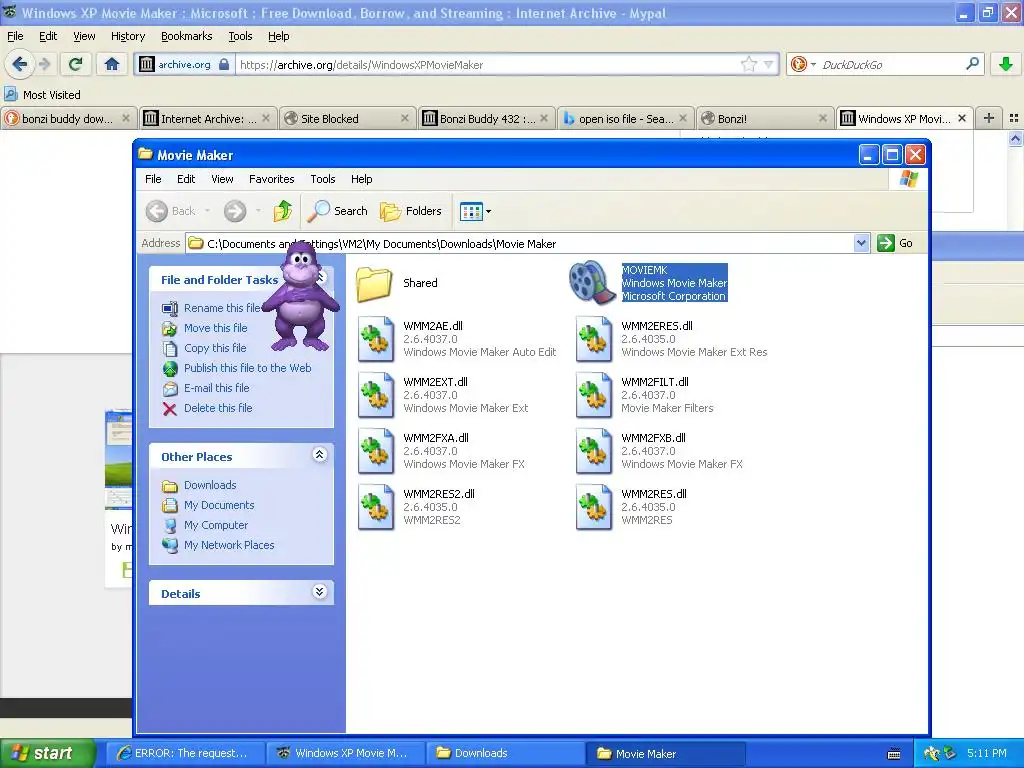Screen dimensions: 1024x768
Task: Open the tab groups button at tab bar end
Action: 1014,118
